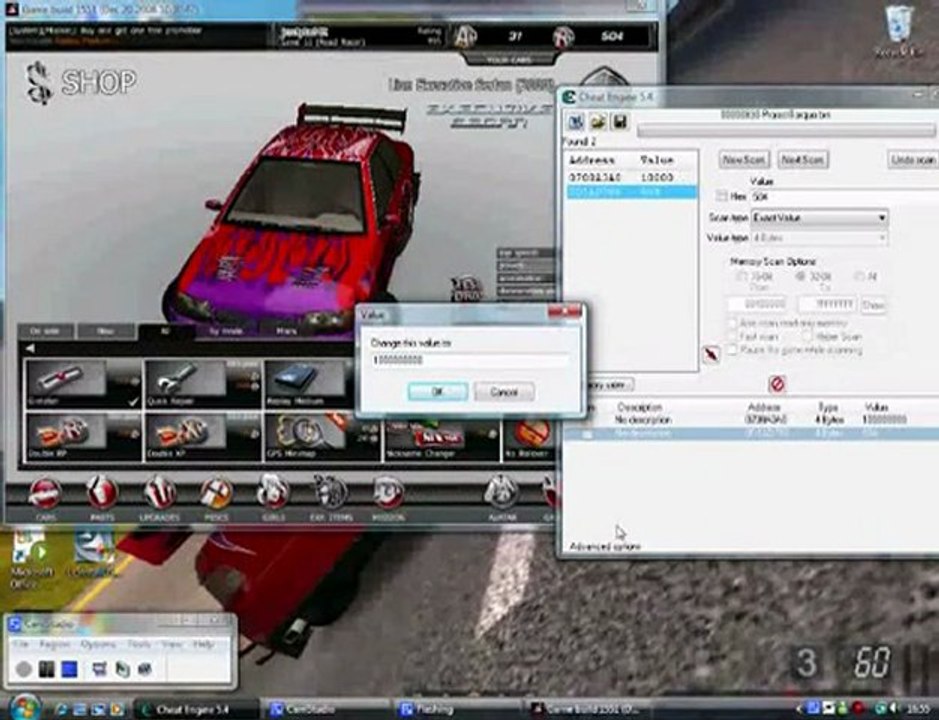
Task: Select the found address row with value 10000
Action: click(631, 177)
